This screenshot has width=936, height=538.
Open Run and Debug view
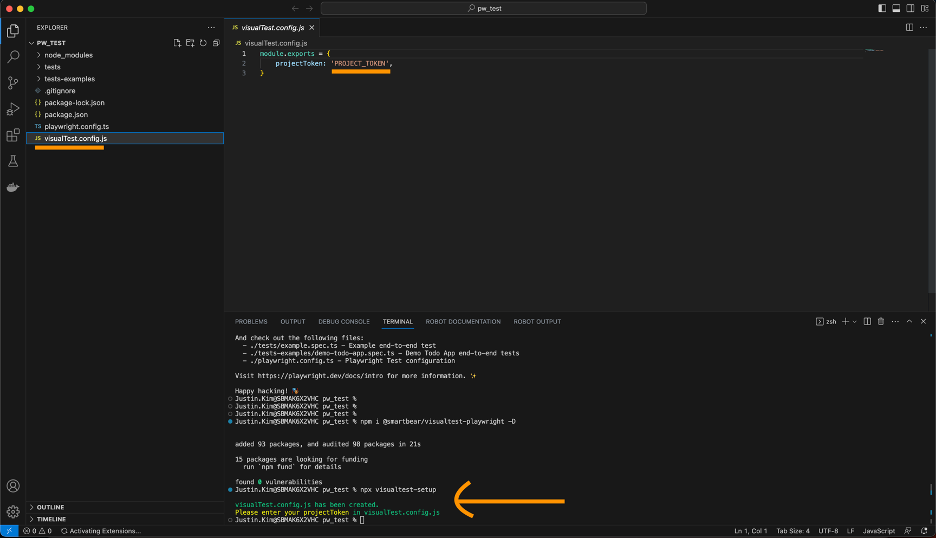point(13,109)
